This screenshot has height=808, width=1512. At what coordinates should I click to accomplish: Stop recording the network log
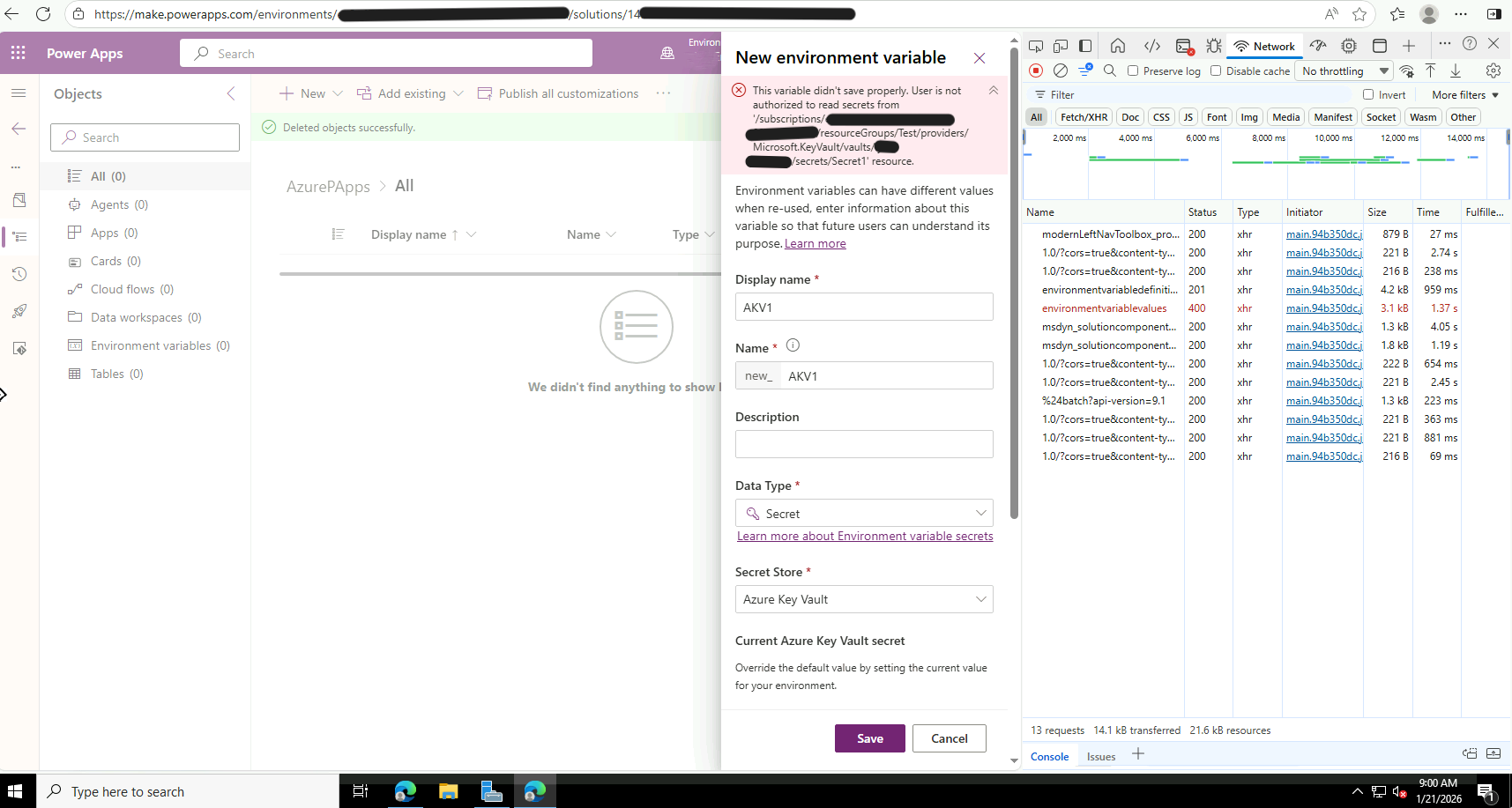point(1036,70)
